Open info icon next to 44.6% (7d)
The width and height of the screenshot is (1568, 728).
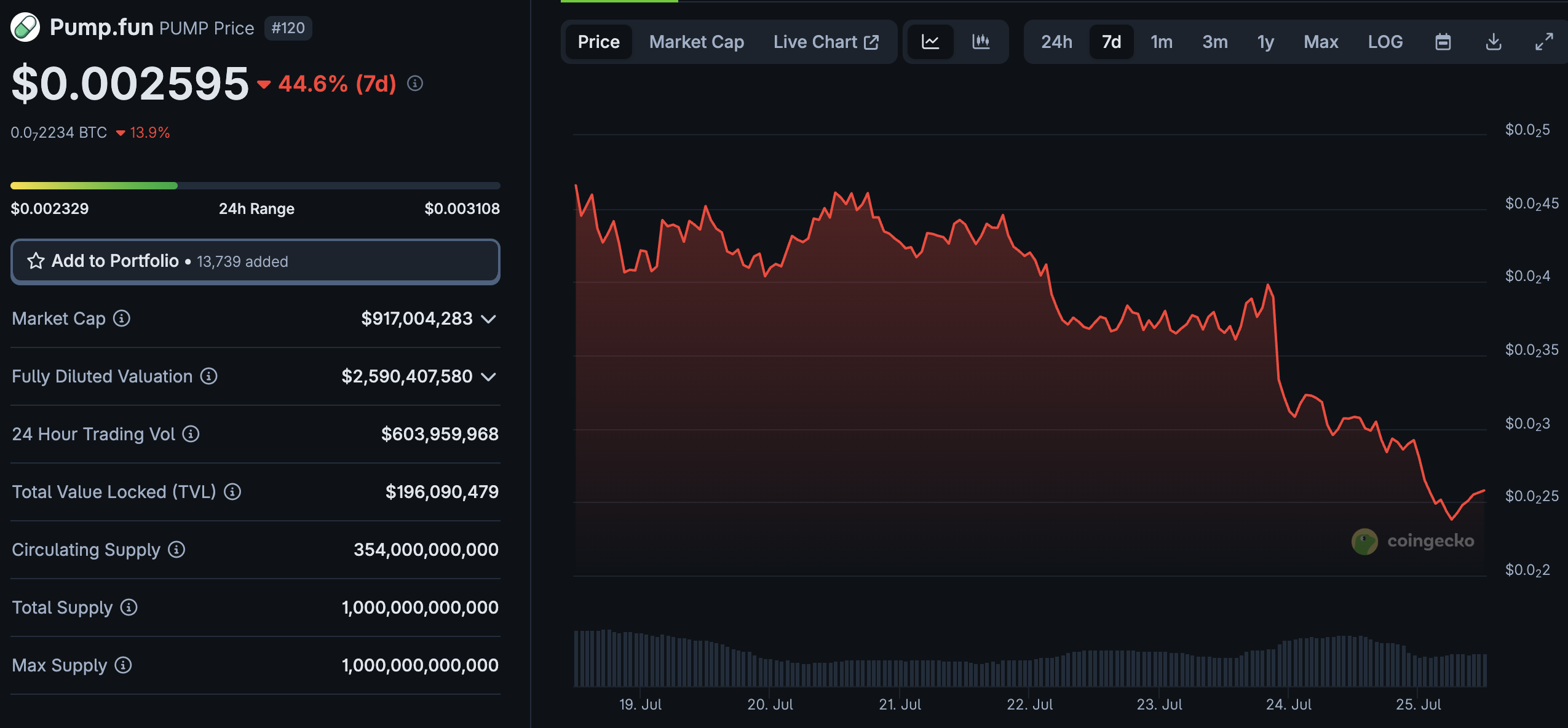click(x=415, y=83)
